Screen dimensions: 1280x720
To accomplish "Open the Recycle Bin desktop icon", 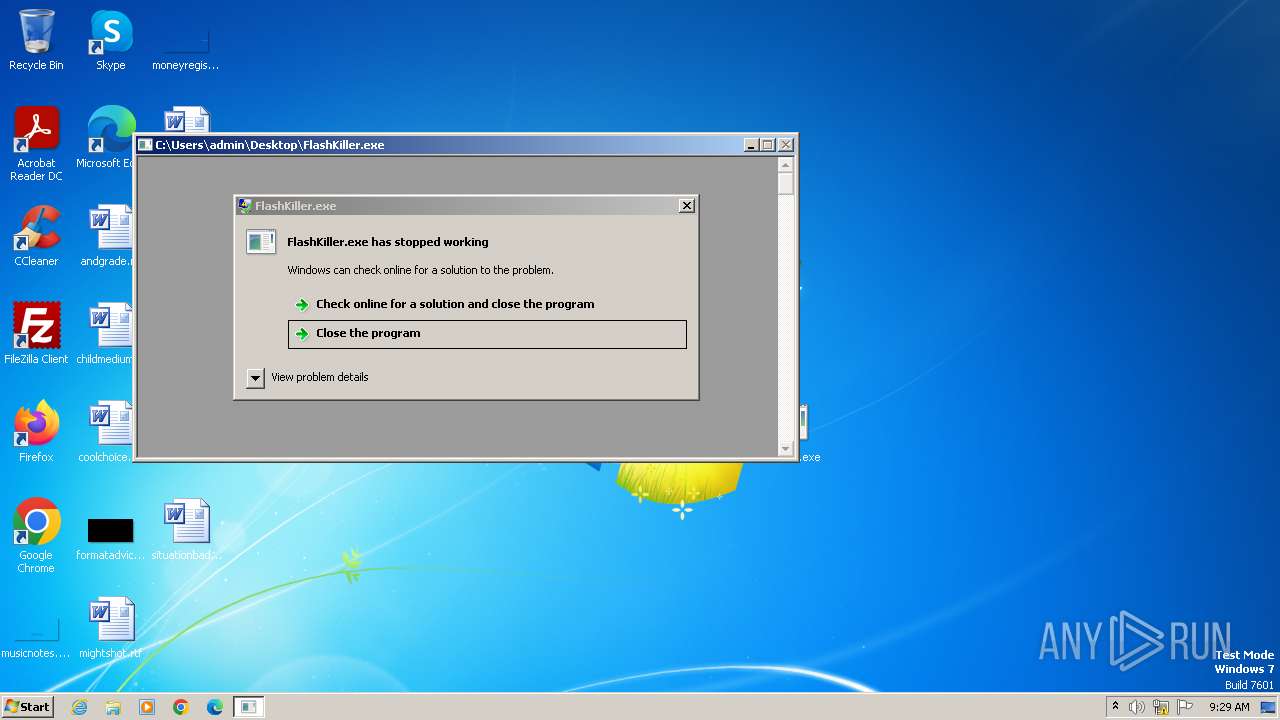I will (36, 40).
